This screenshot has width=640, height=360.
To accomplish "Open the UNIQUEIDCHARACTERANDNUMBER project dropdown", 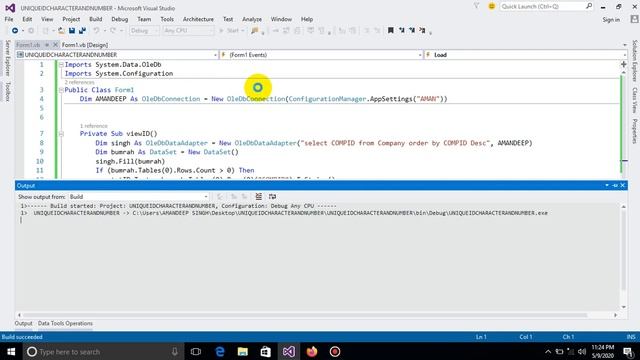I will point(117,55).
